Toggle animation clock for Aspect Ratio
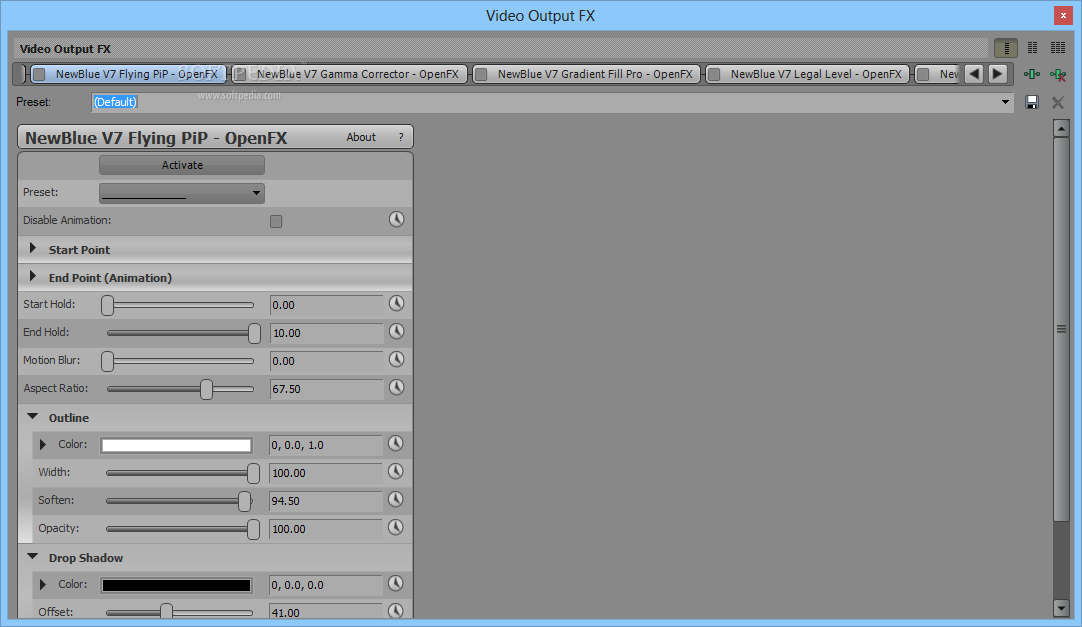Viewport: 1082px width, 627px height. pyautogui.click(x=396, y=387)
